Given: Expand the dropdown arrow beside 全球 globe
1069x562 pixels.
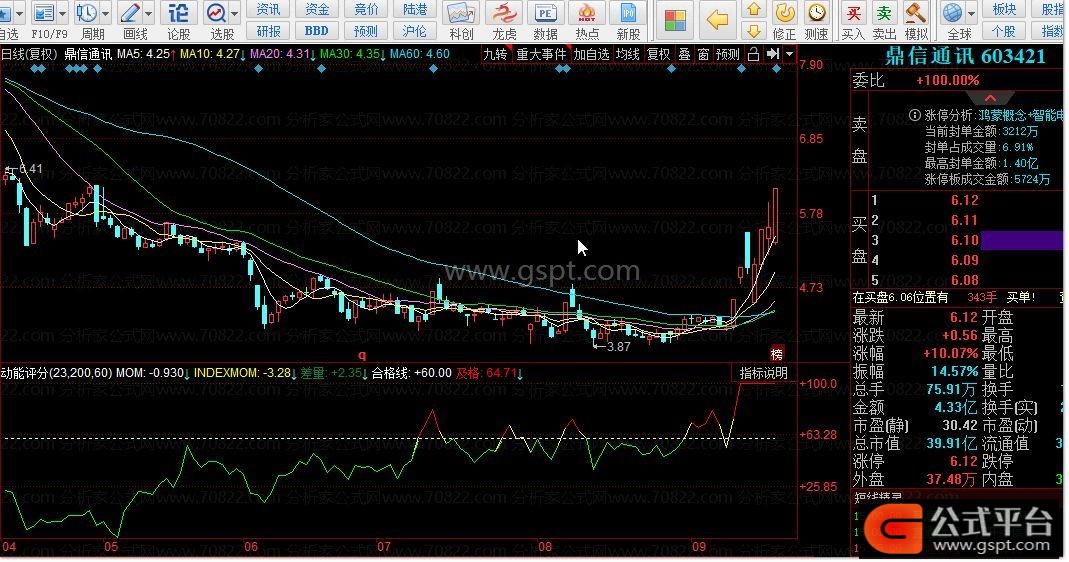Looking at the screenshot, I should (x=972, y=13).
